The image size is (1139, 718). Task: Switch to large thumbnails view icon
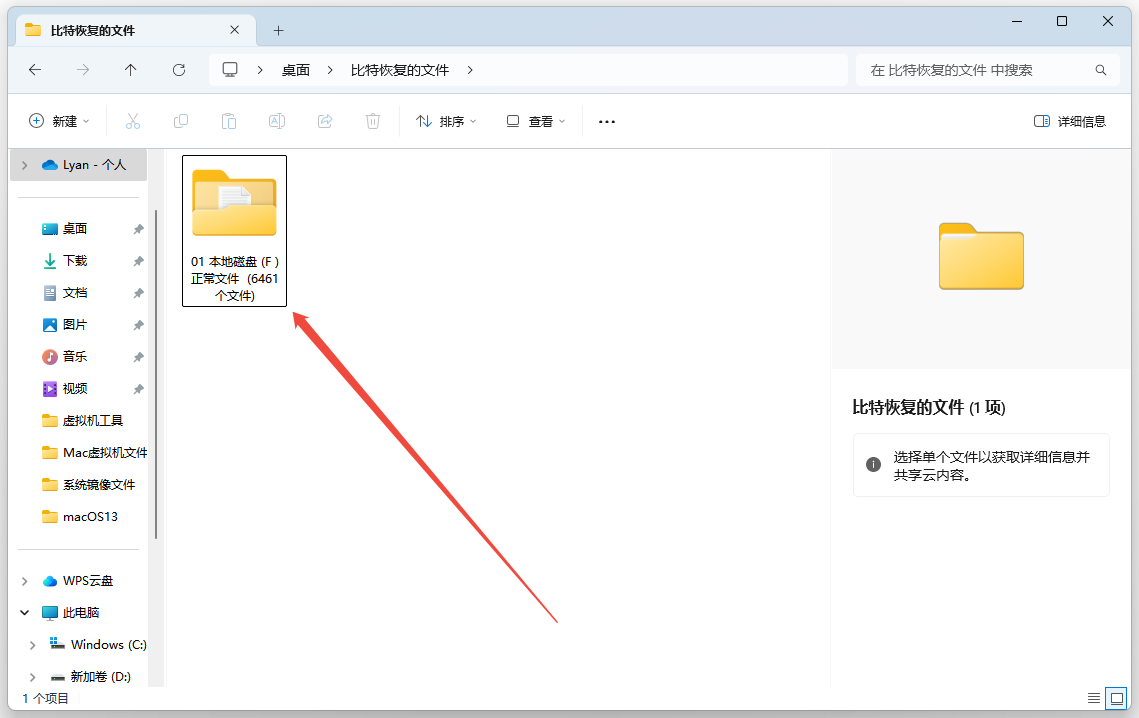click(x=1116, y=698)
